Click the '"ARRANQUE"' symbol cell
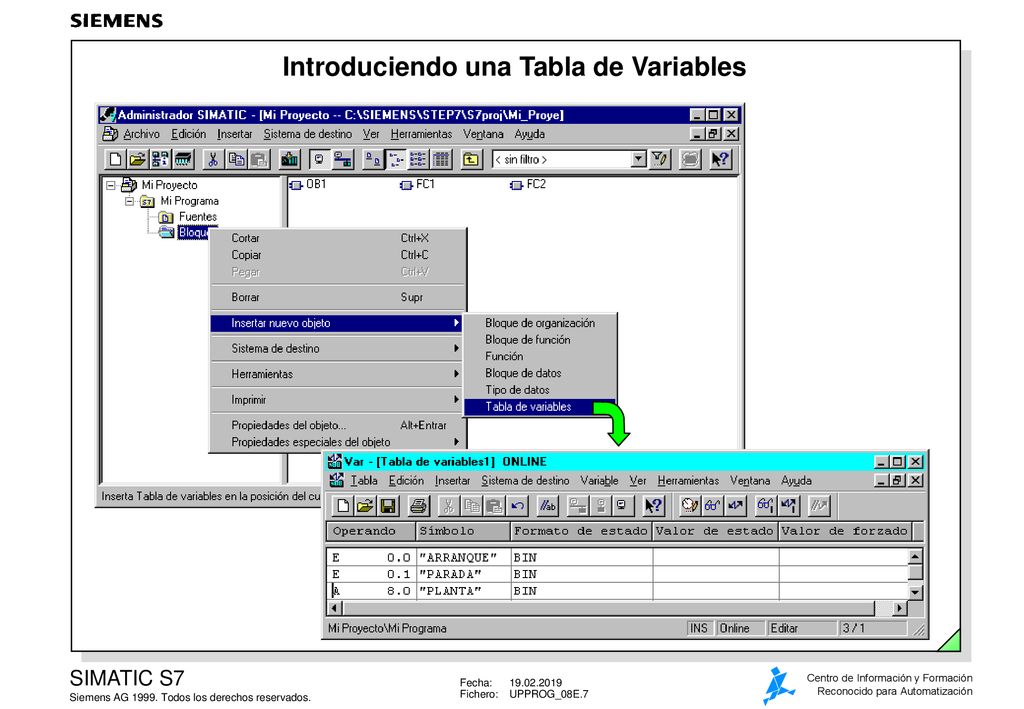Screen dimensions: 1024x709 coord(463,558)
